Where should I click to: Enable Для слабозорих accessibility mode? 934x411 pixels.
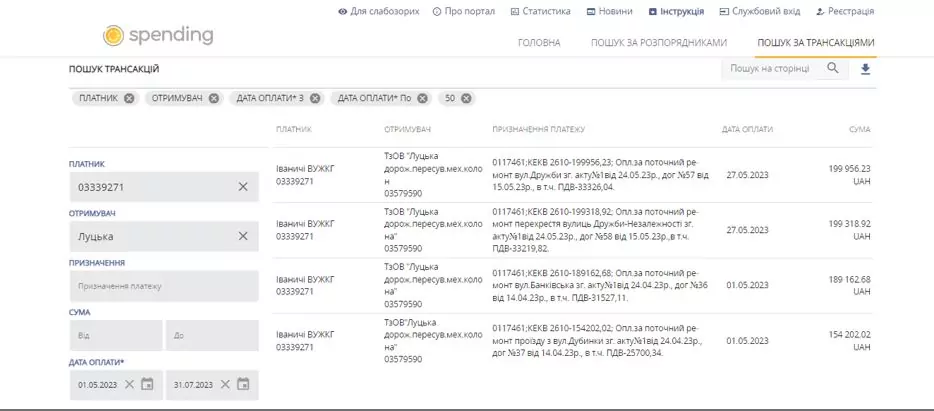[x=378, y=11]
